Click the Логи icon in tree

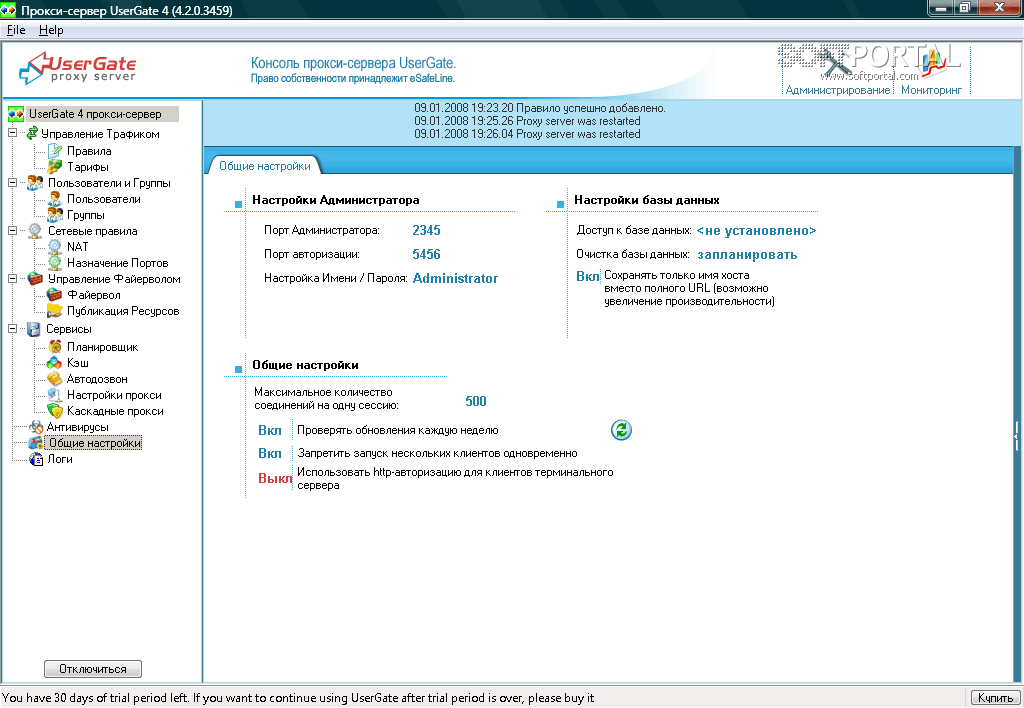click(x=37, y=459)
